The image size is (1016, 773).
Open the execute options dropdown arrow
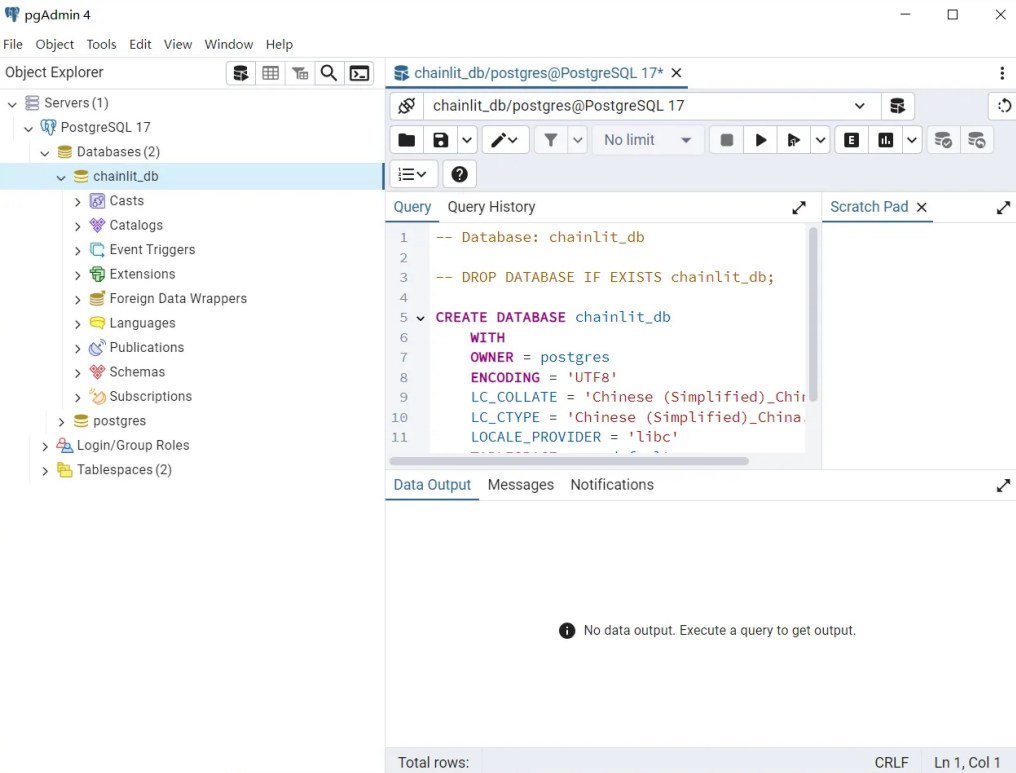pyautogui.click(x=820, y=140)
